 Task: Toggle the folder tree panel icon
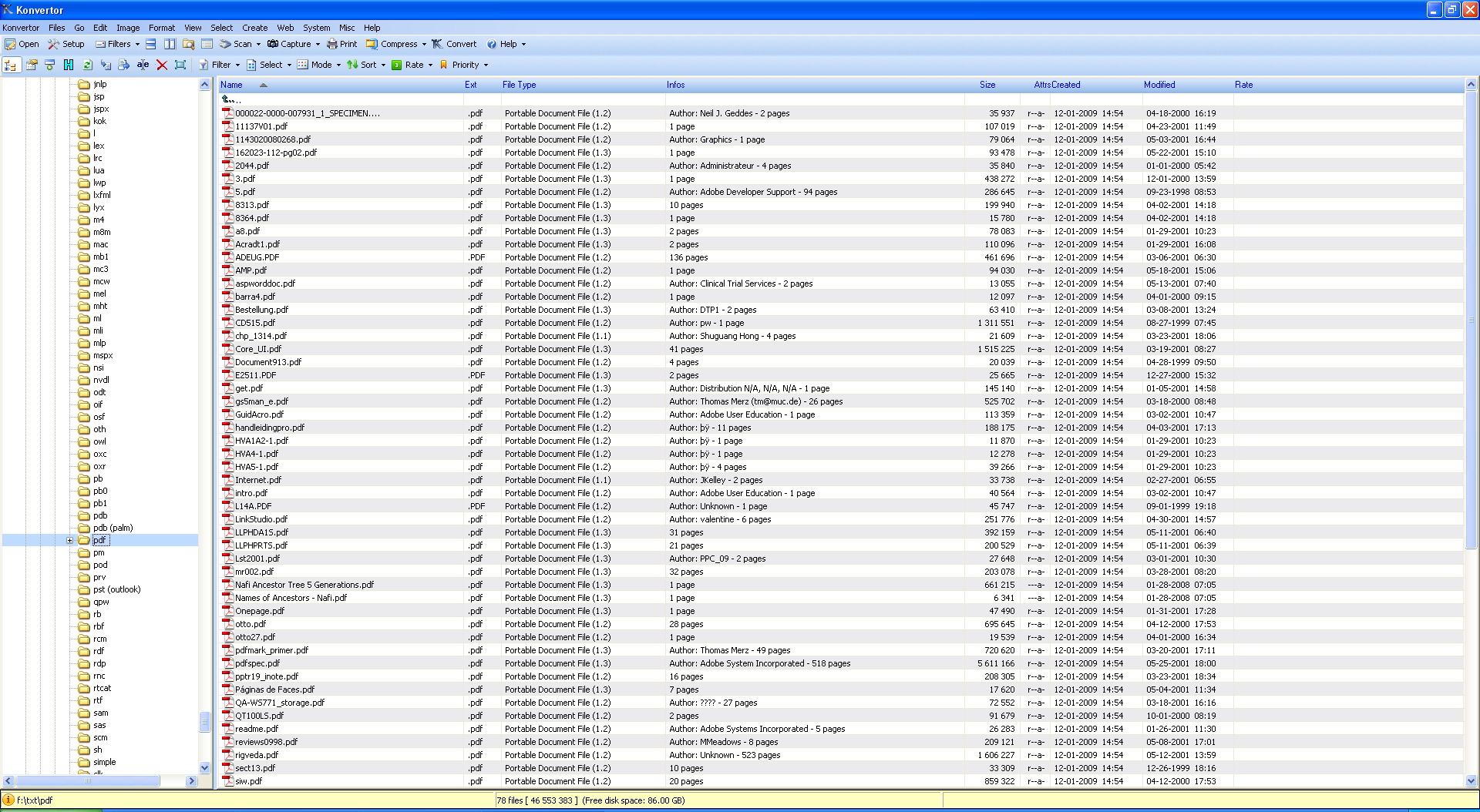click(11, 65)
